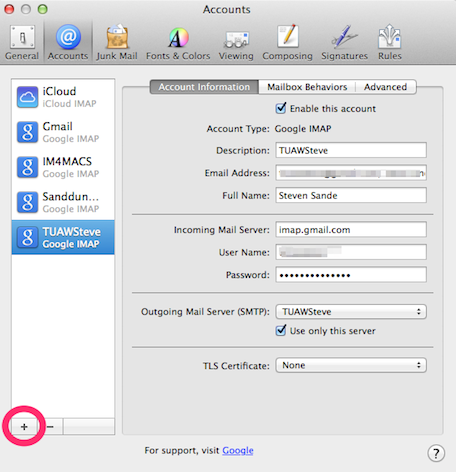Remove selected account with minus button

click(50, 427)
